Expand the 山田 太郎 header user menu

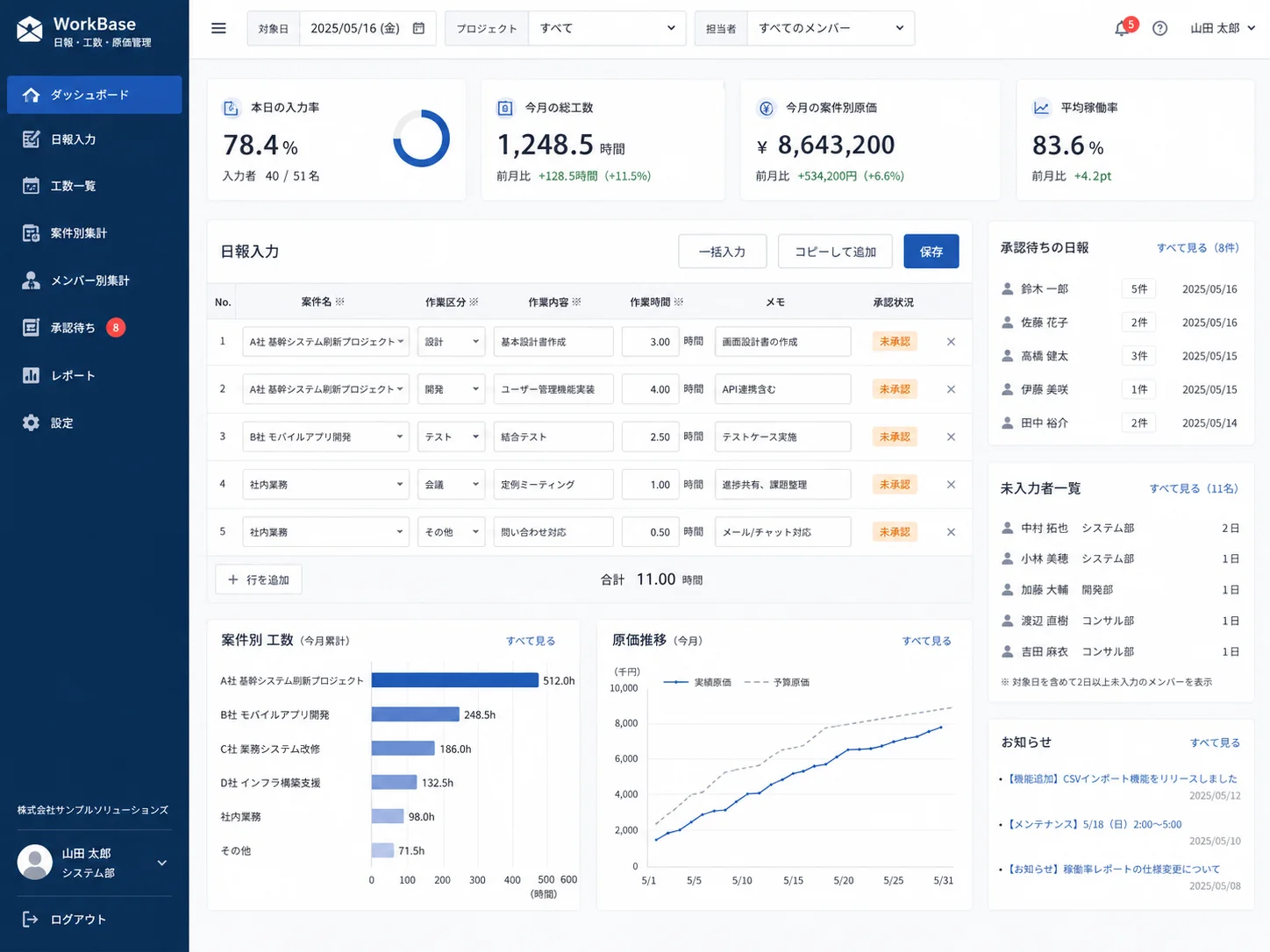pyautogui.click(x=1223, y=28)
